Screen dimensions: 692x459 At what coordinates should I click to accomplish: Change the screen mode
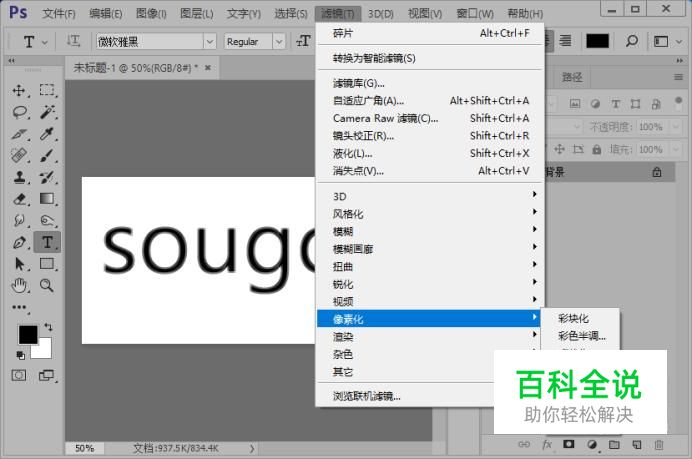pos(46,376)
